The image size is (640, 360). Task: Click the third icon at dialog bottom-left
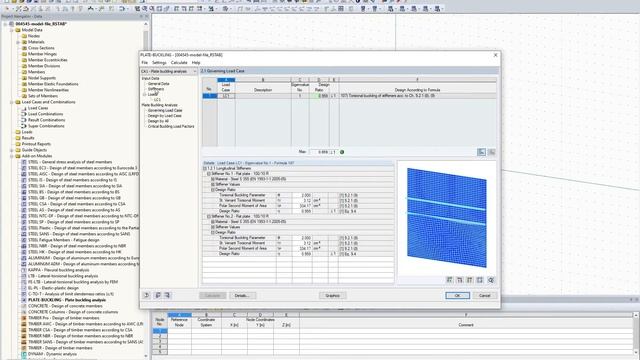(x=167, y=295)
